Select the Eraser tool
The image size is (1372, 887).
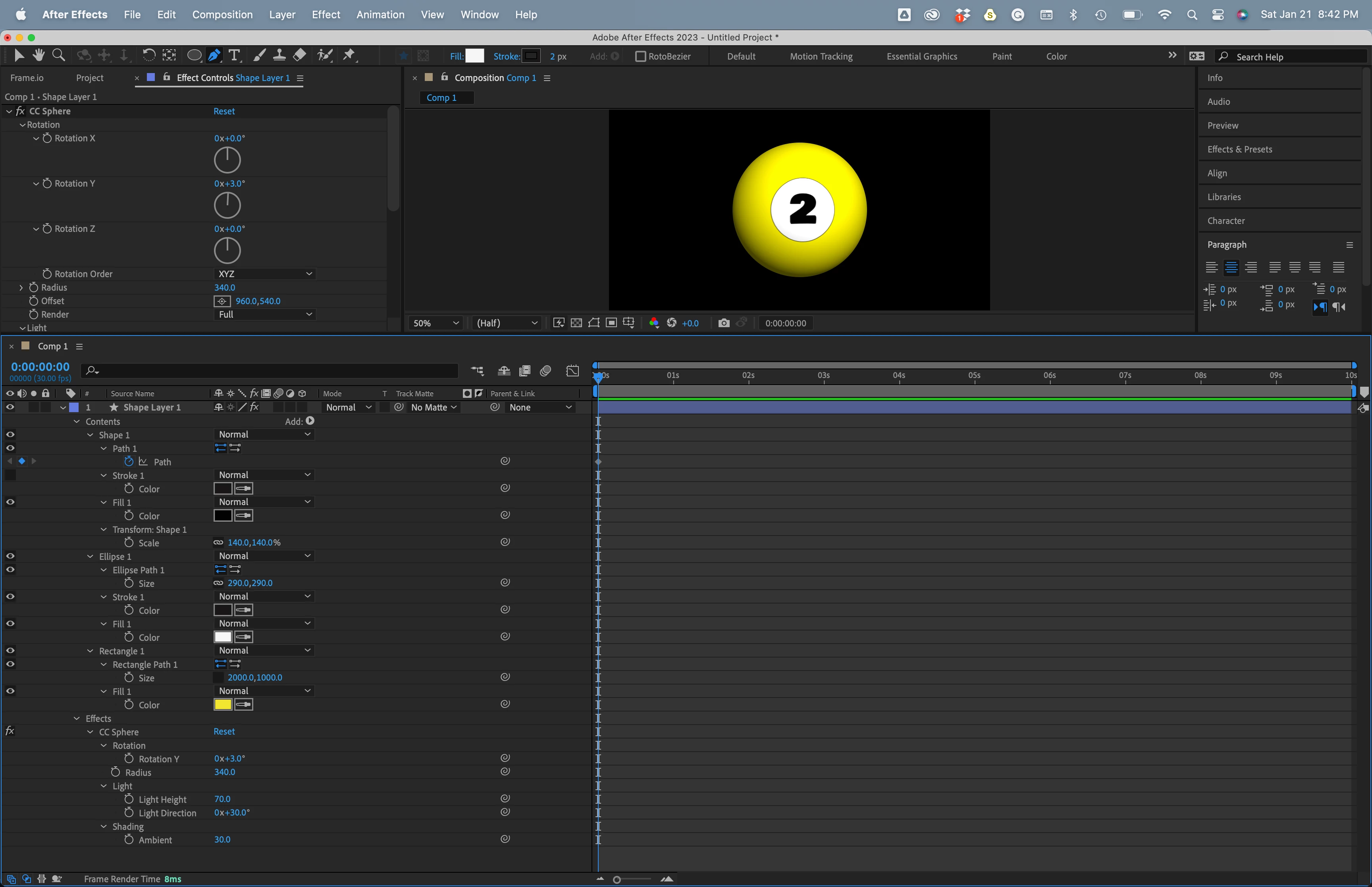point(299,55)
